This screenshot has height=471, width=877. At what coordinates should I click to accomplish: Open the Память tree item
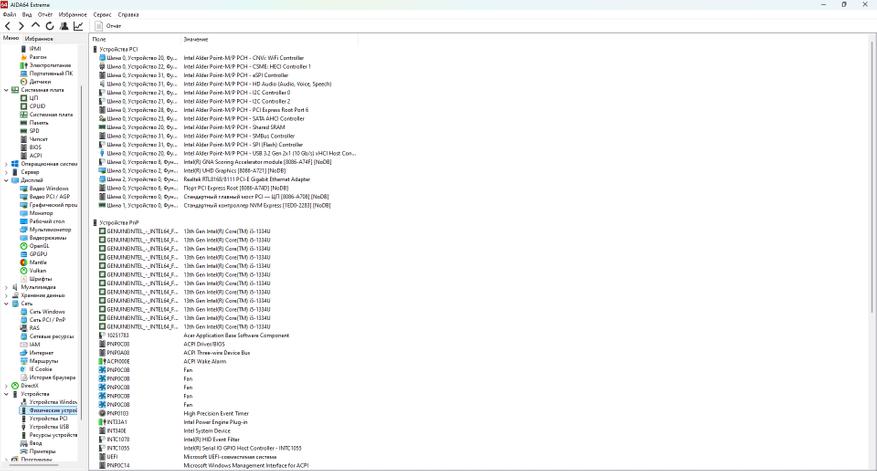click(x=39, y=123)
